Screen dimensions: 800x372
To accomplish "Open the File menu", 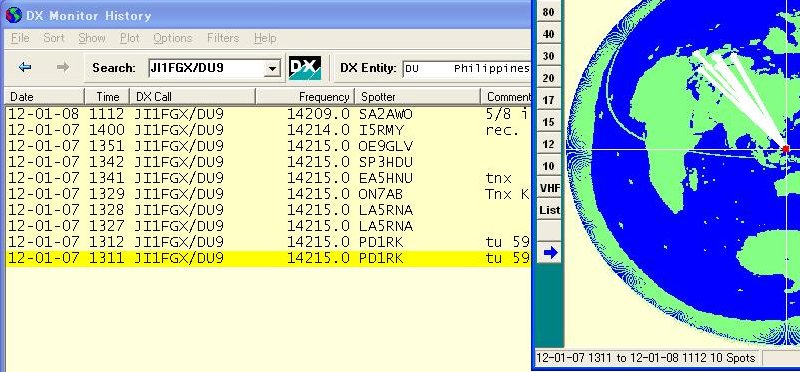I will [20, 38].
